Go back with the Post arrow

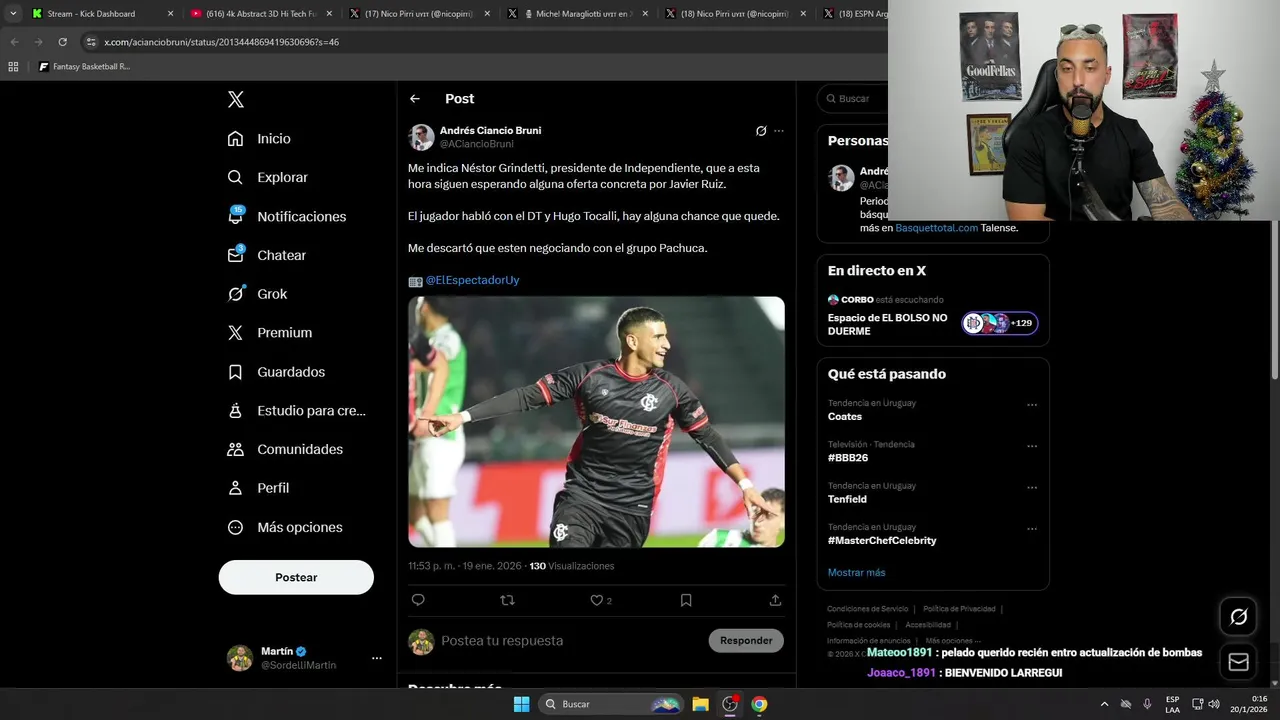coord(415,99)
